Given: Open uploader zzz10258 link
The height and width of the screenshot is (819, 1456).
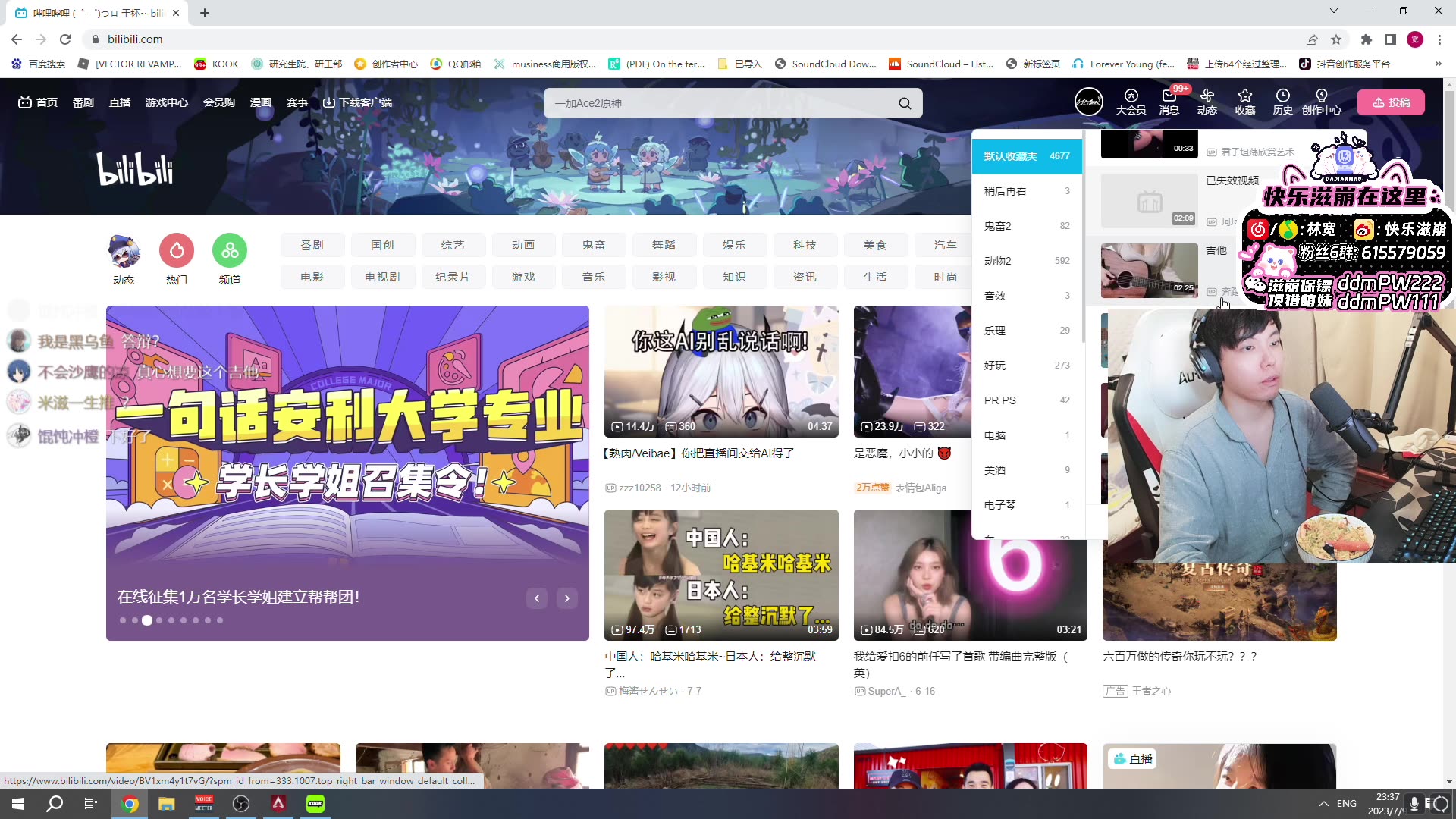Looking at the screenshot, I should coord(639,488).
